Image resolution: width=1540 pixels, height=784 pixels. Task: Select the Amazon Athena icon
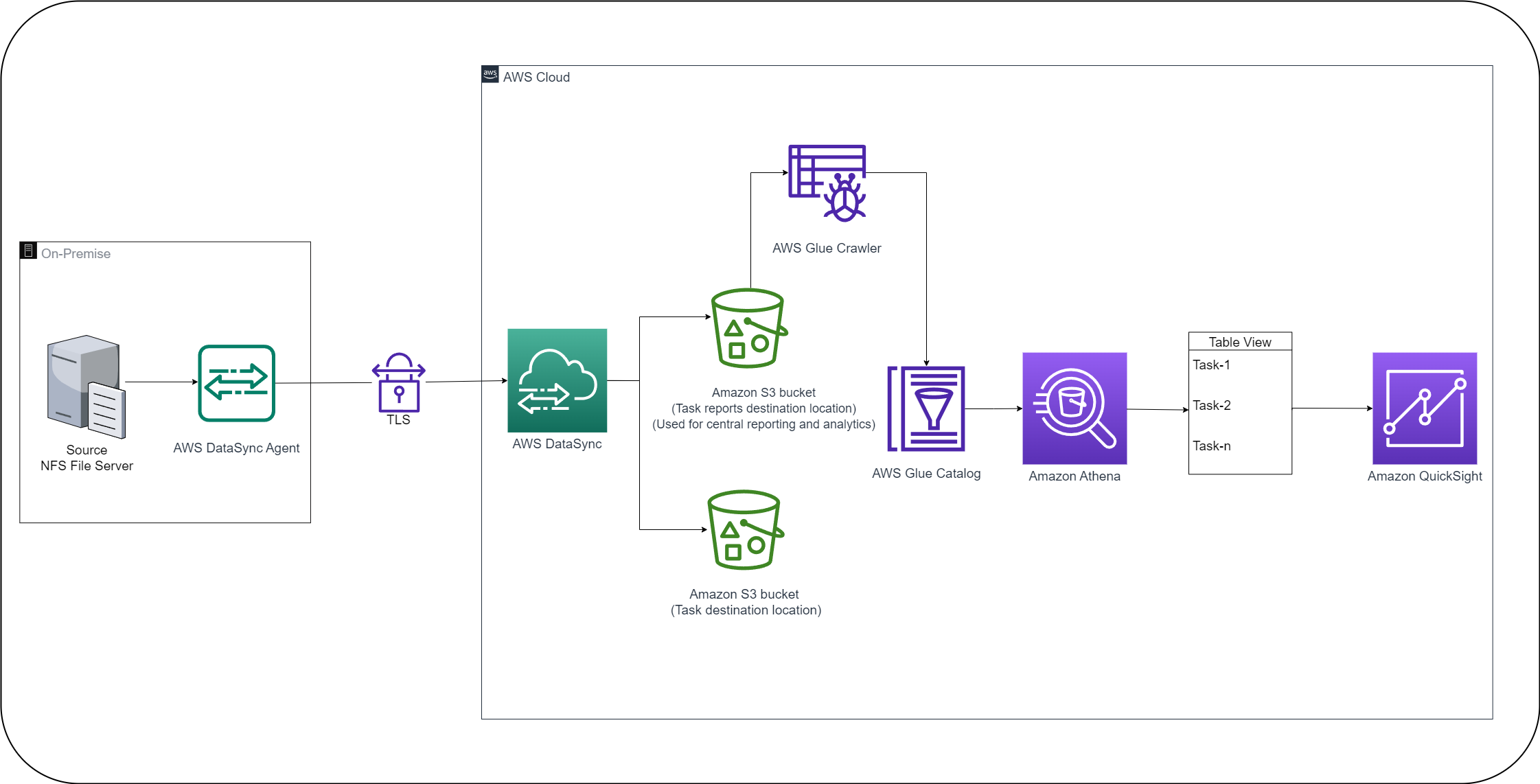[1074, 409]
